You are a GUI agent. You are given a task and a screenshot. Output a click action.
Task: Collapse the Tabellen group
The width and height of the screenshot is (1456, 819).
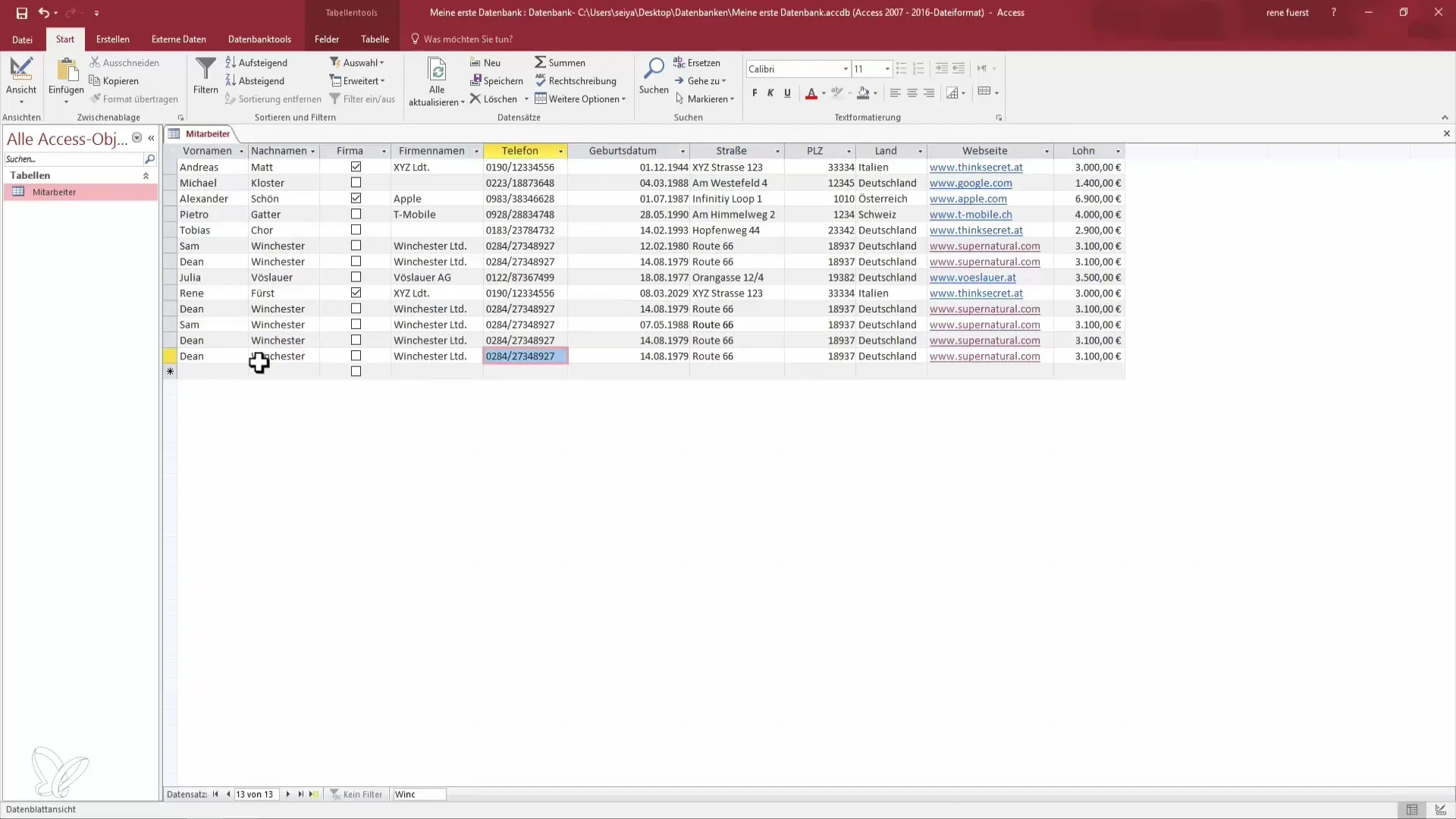tap(146, 175)
